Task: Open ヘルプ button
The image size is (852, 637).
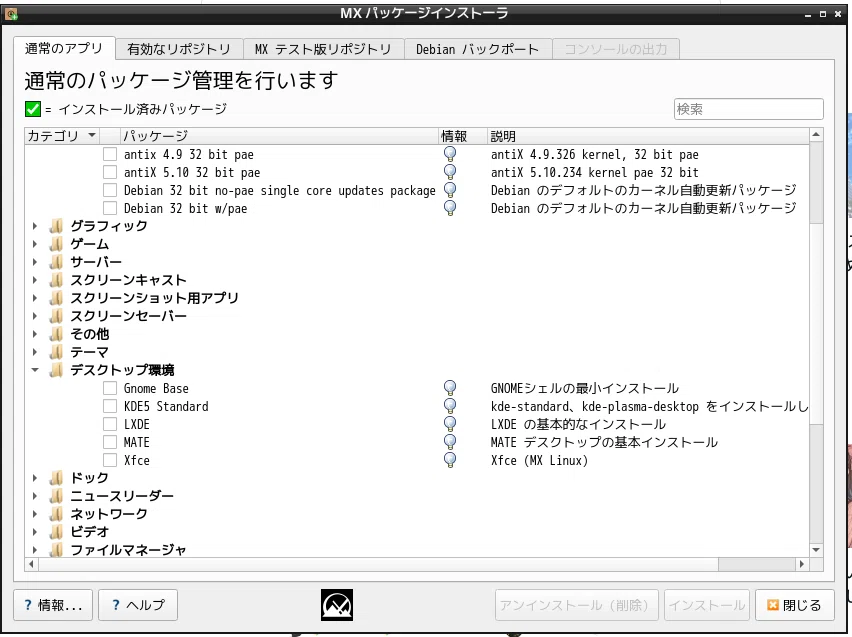Action: click(138, 605)
